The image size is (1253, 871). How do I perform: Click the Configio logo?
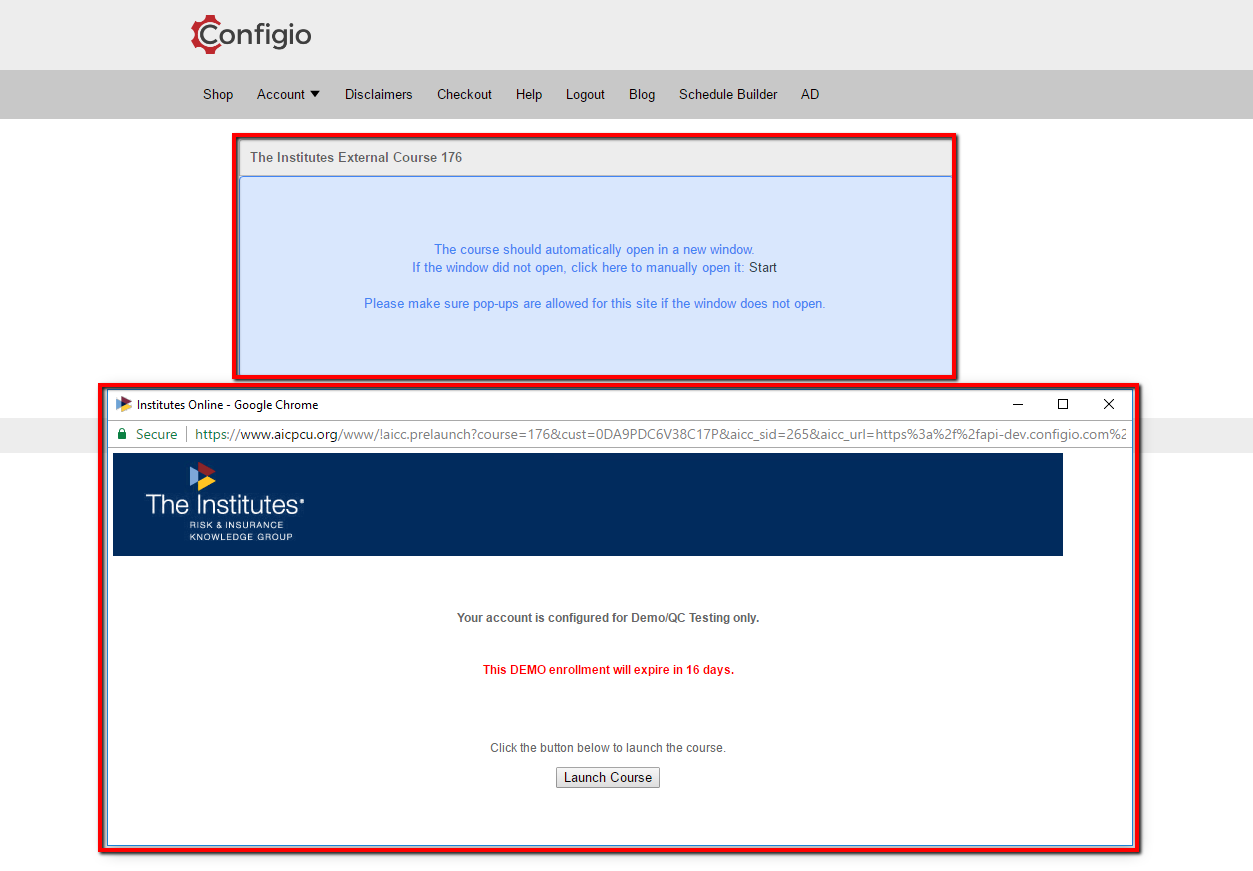(251, 35)
